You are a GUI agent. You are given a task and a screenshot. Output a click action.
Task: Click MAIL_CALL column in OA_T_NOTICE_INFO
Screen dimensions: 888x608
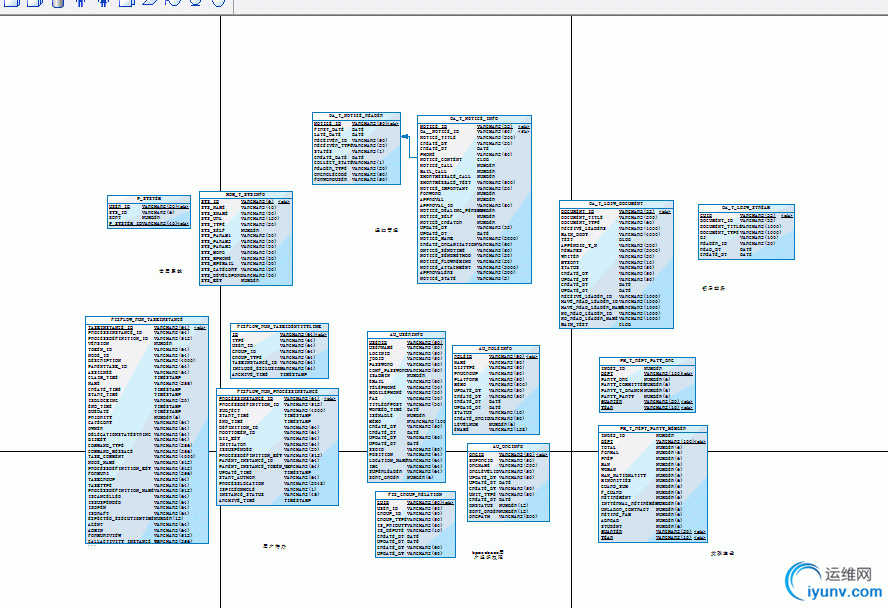click(433, 171)
